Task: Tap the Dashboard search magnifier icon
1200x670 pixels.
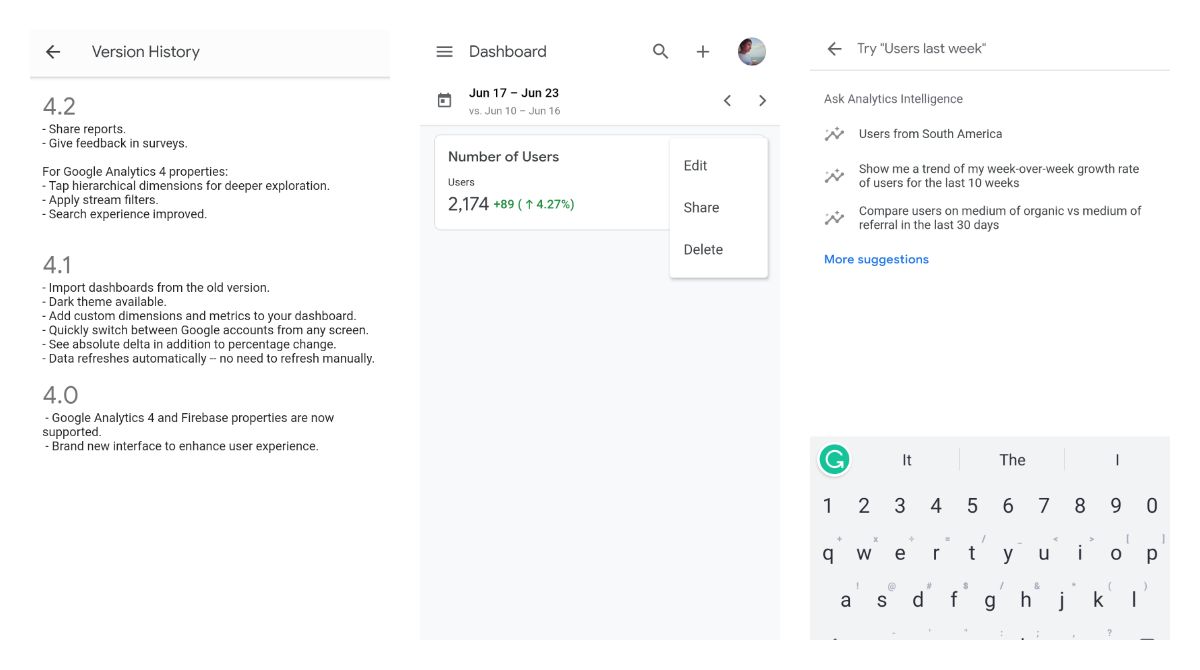Action: (660, 51)
